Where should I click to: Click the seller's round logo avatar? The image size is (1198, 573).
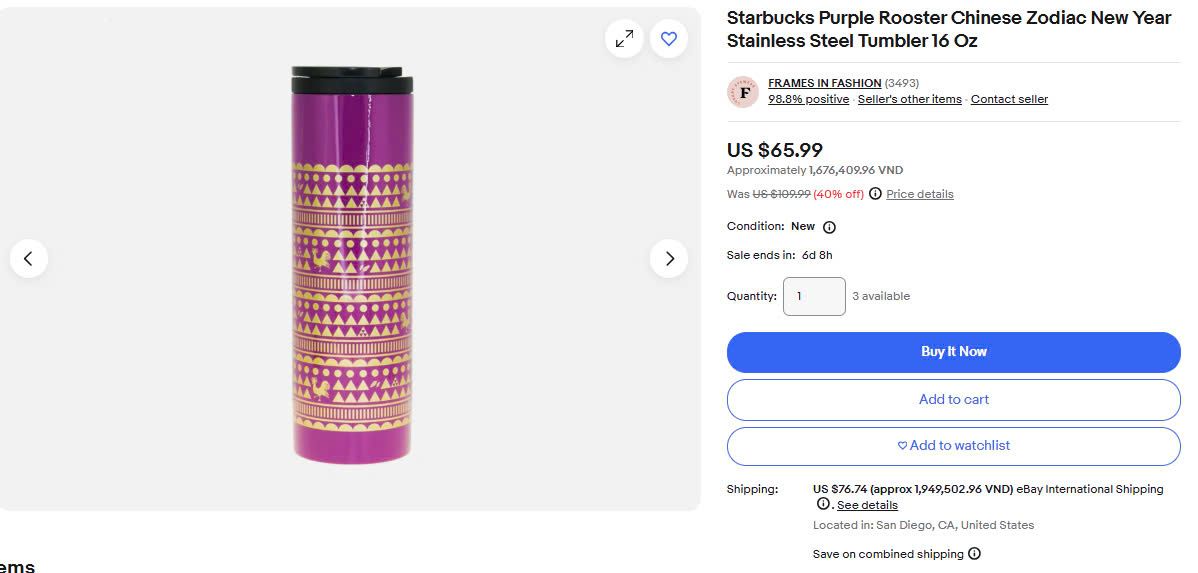click(x=743, y=91)
